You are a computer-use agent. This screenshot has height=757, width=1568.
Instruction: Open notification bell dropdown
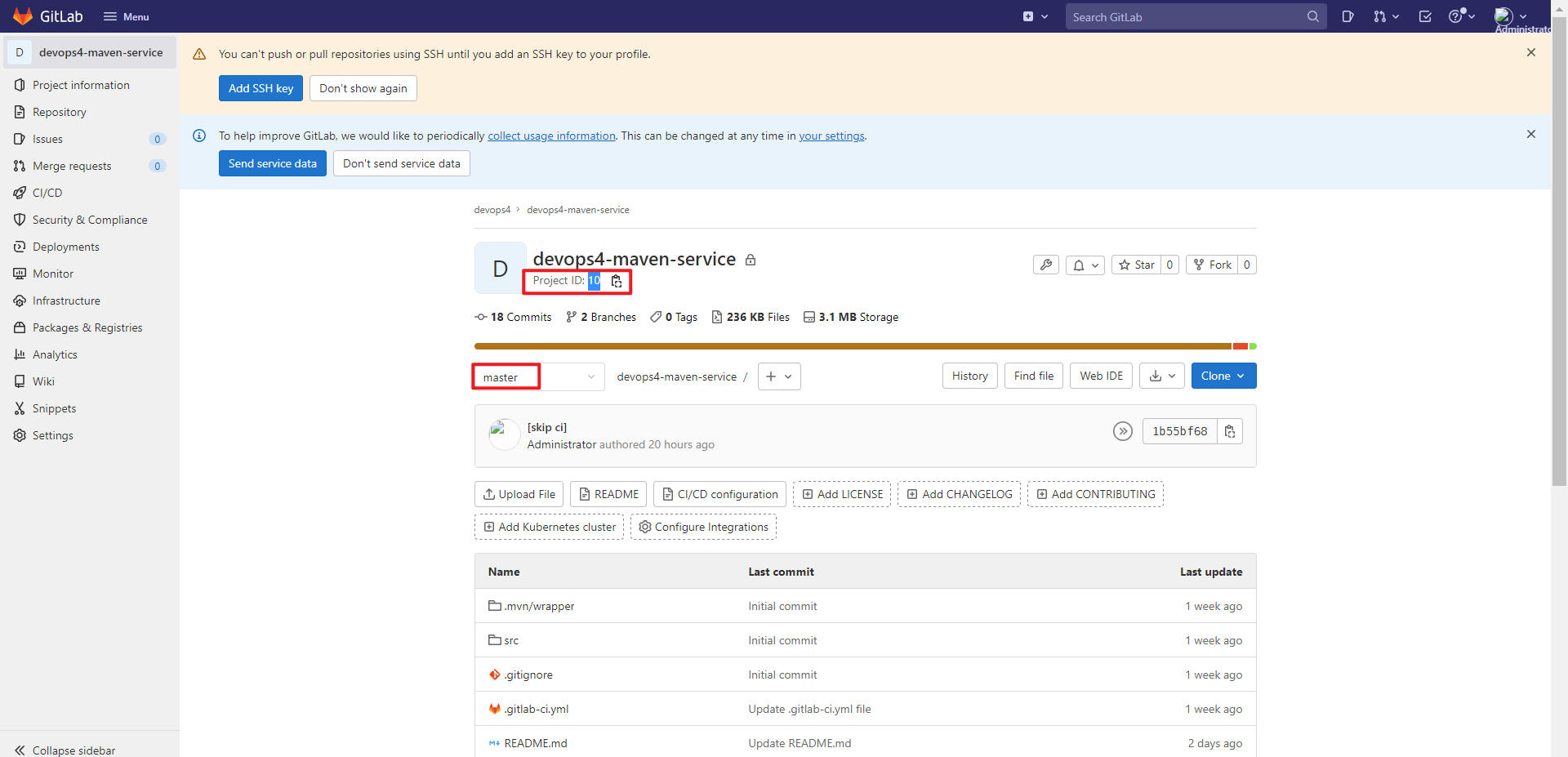pyautogui.click(x=1085, y=265)
